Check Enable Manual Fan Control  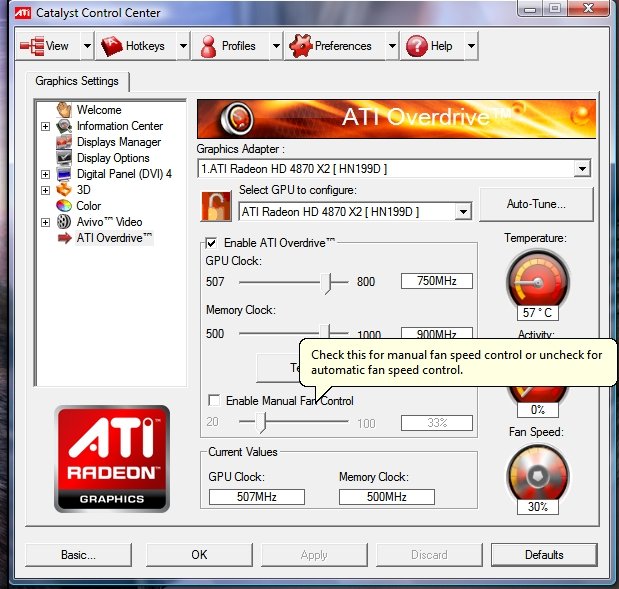(214, 400)
